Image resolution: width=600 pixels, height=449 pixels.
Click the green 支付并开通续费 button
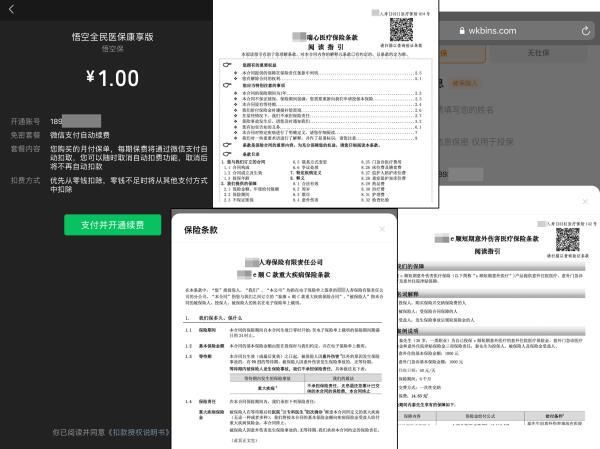tap(112, 225)
